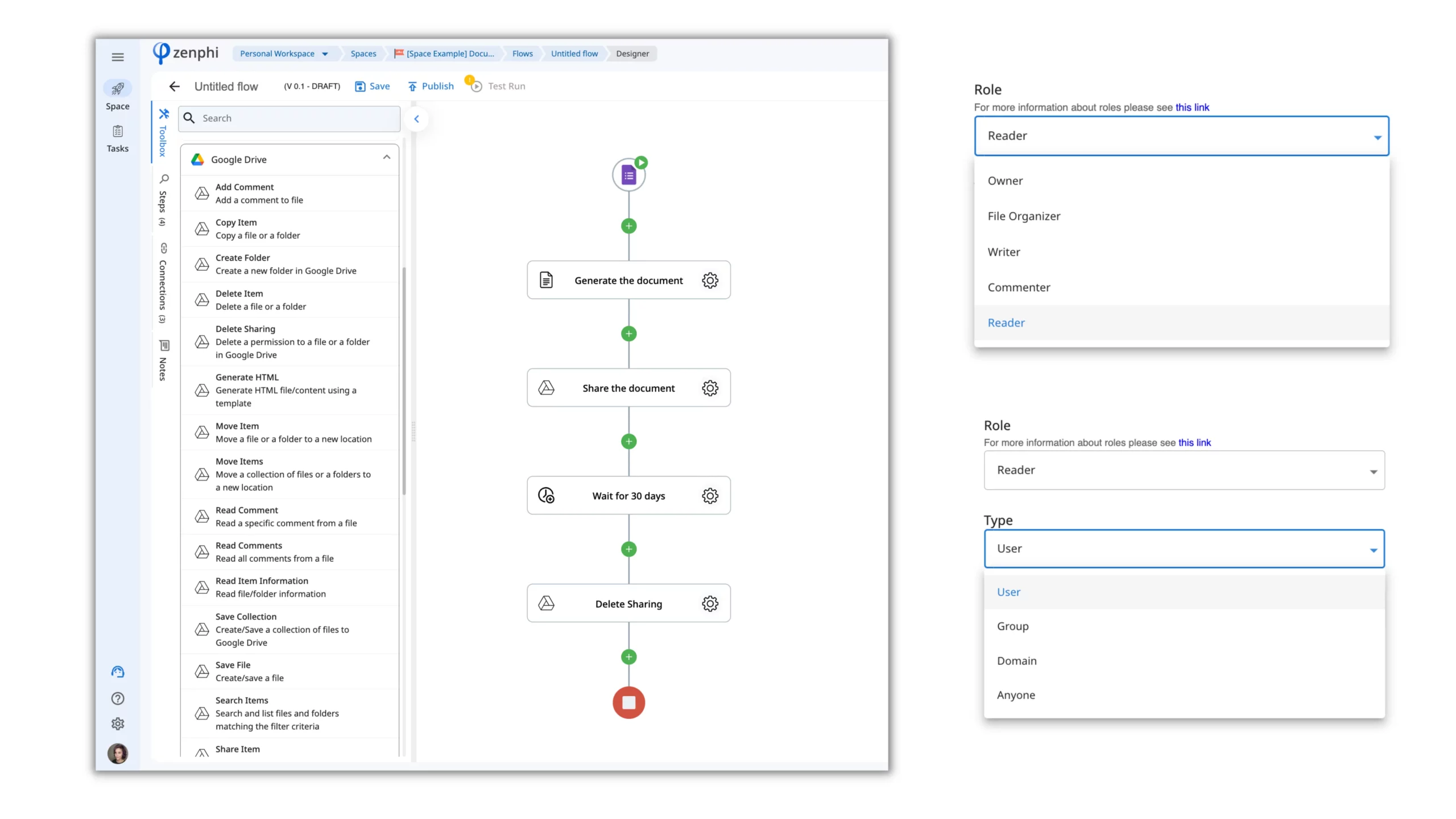Screen dimensions: 1456x819
Task: Open the settings gear at the bottom left
Action: [118, 723]
